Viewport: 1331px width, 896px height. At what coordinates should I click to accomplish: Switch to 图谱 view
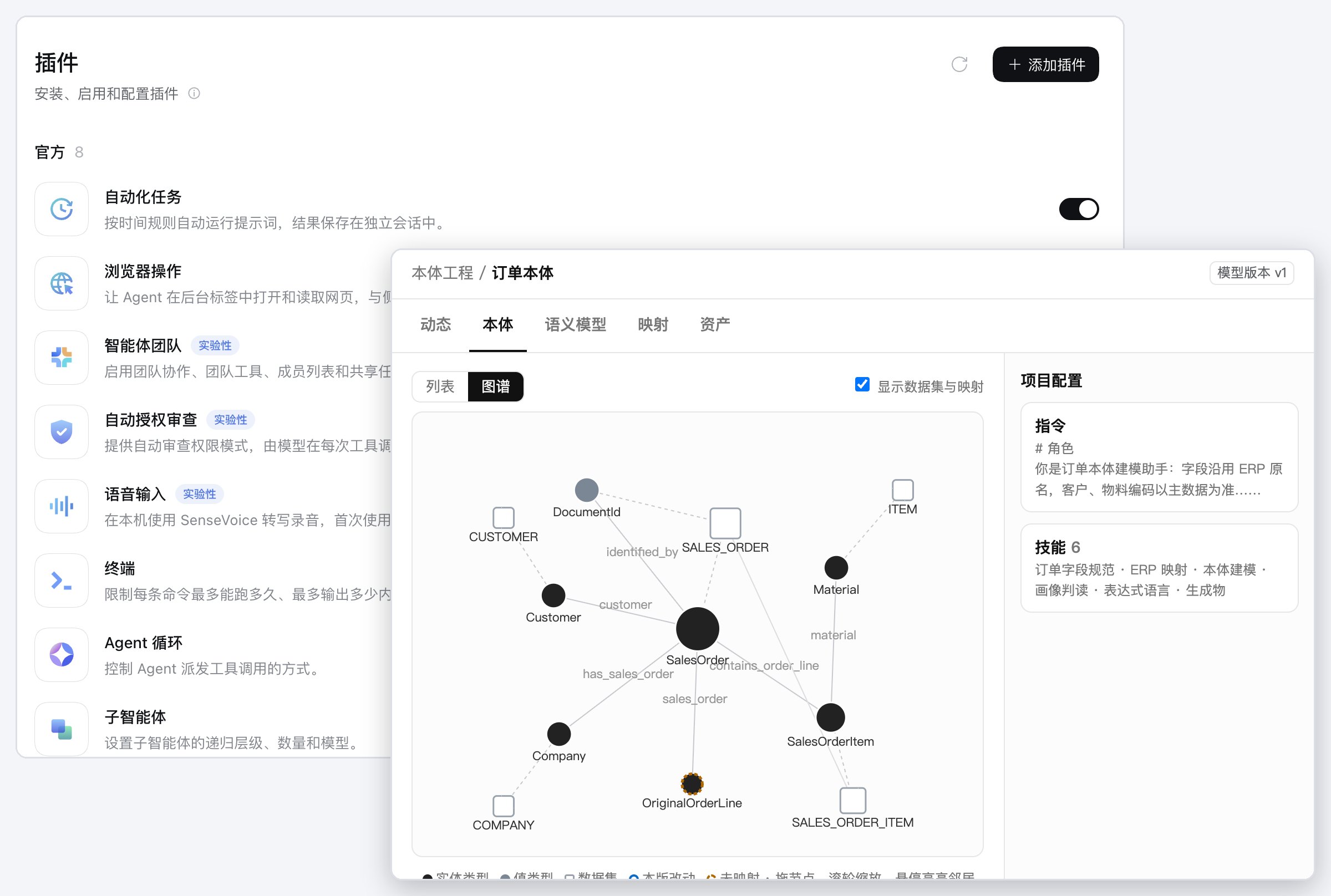tap(495, 386)
